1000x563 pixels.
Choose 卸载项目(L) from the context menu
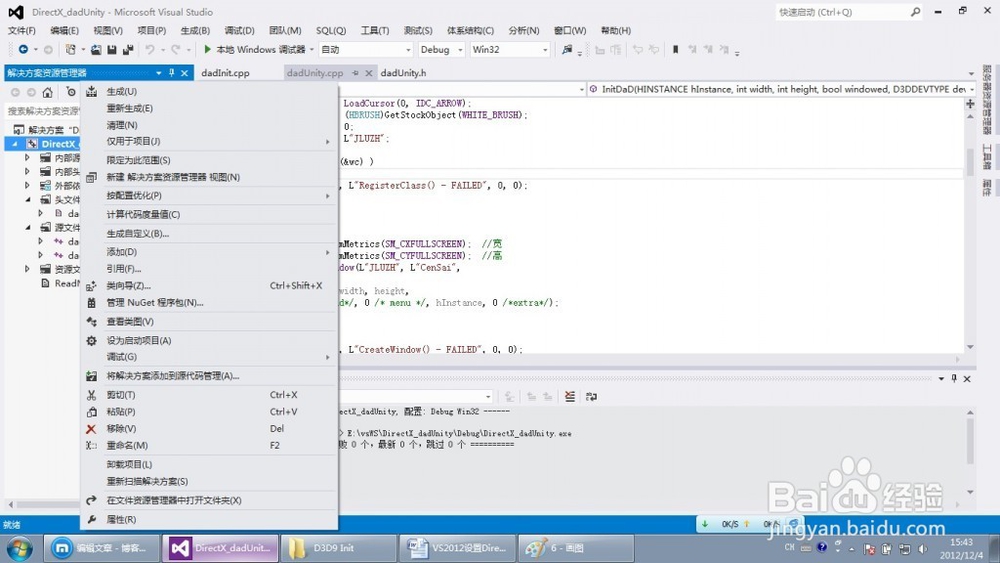pyautogui.click(x=210, y=464)
